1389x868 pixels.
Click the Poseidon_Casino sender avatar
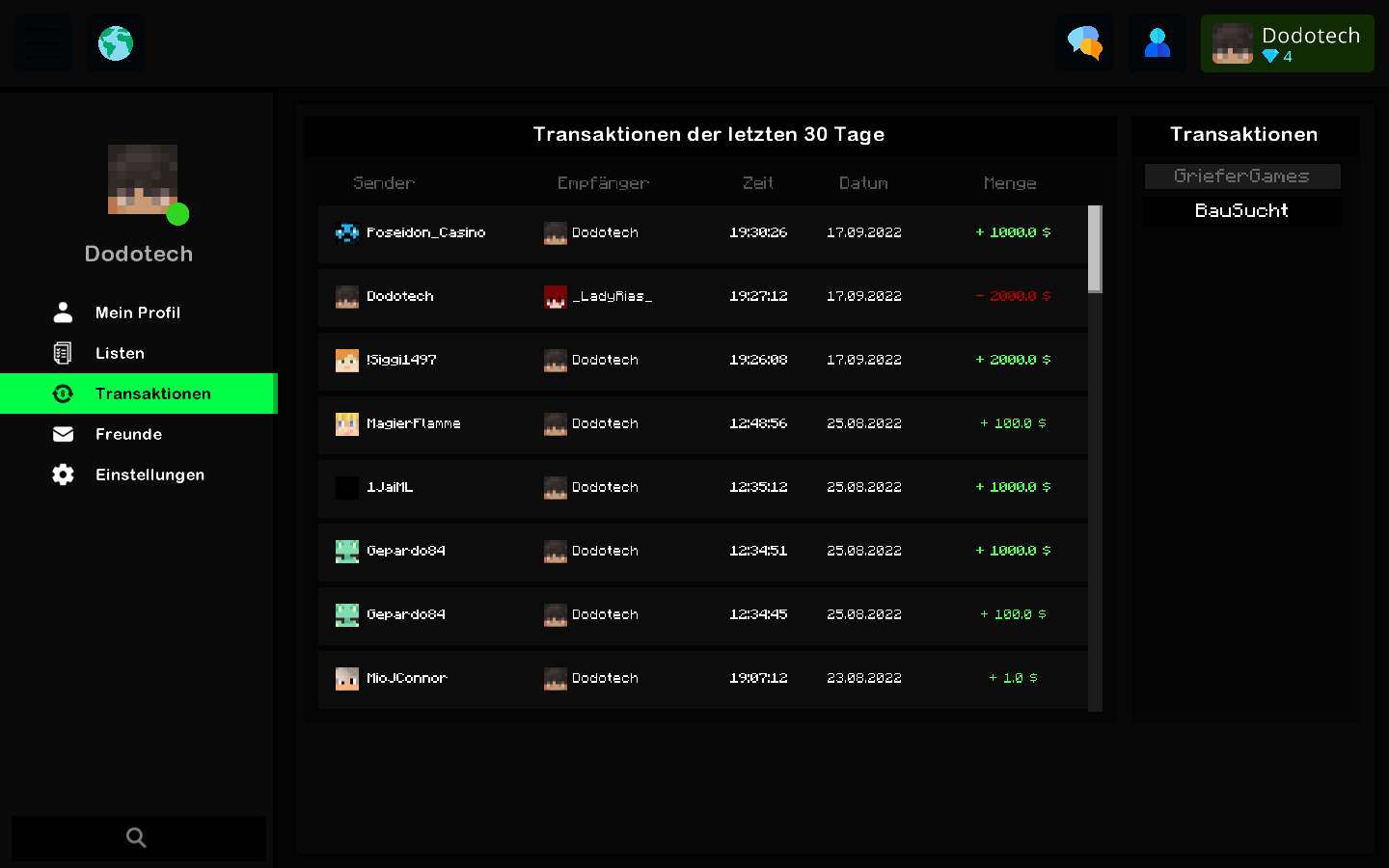point(347,232)
